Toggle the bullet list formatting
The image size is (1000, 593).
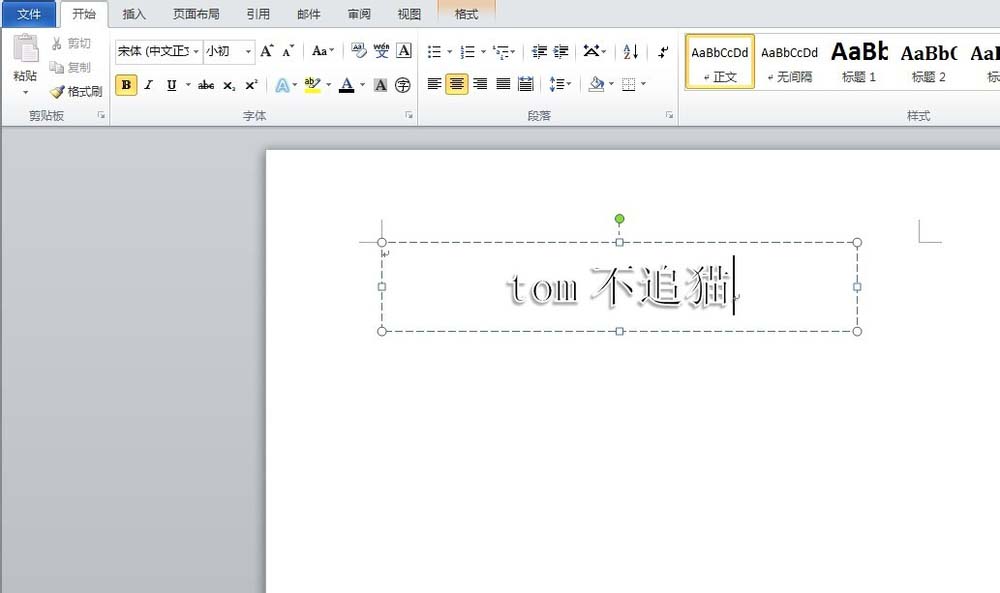tap(434, 49)
